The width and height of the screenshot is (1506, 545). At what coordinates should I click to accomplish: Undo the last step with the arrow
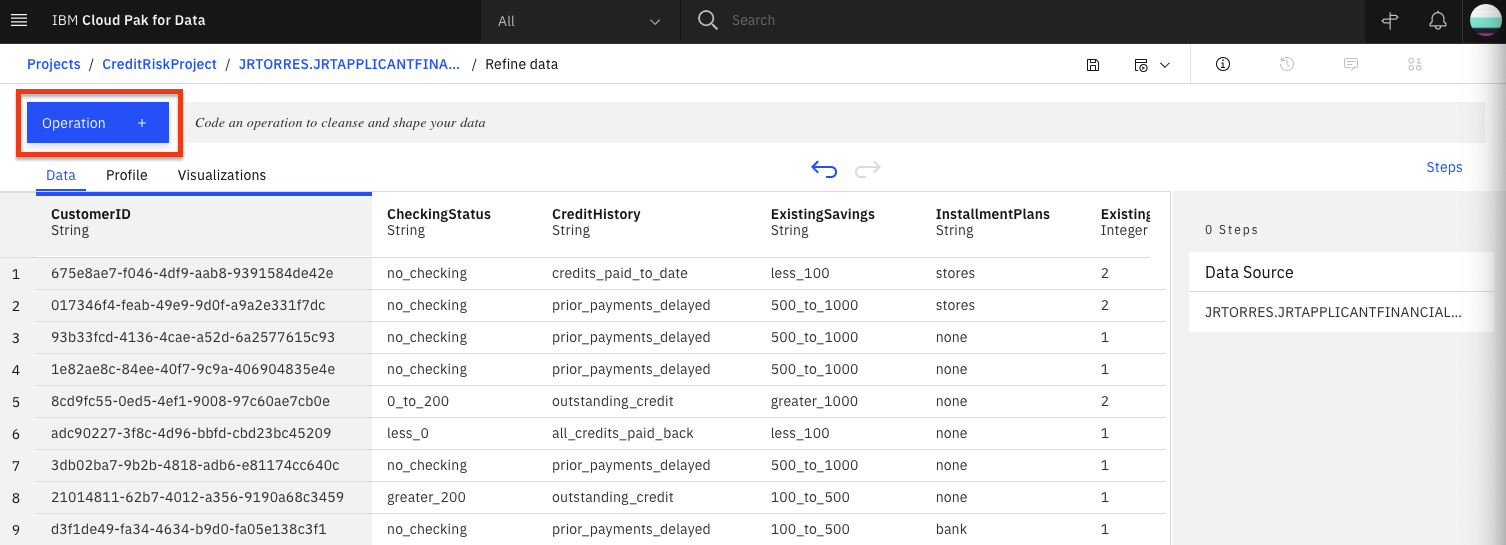(x=824, y=168)
